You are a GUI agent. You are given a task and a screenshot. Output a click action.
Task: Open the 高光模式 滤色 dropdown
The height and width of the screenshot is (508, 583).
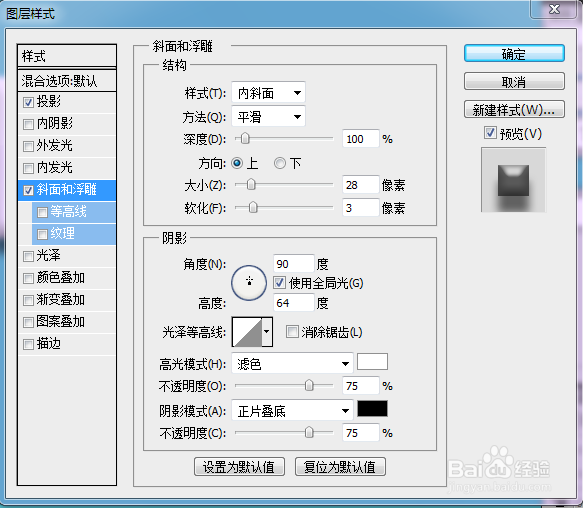tap(292, 363)
